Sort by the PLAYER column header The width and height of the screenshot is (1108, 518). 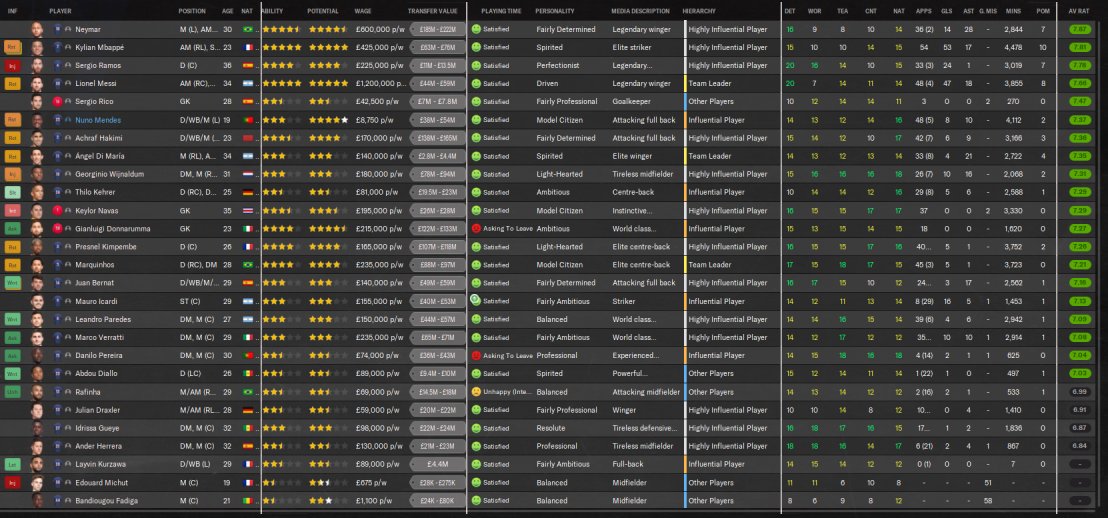(x=60, y=11)
